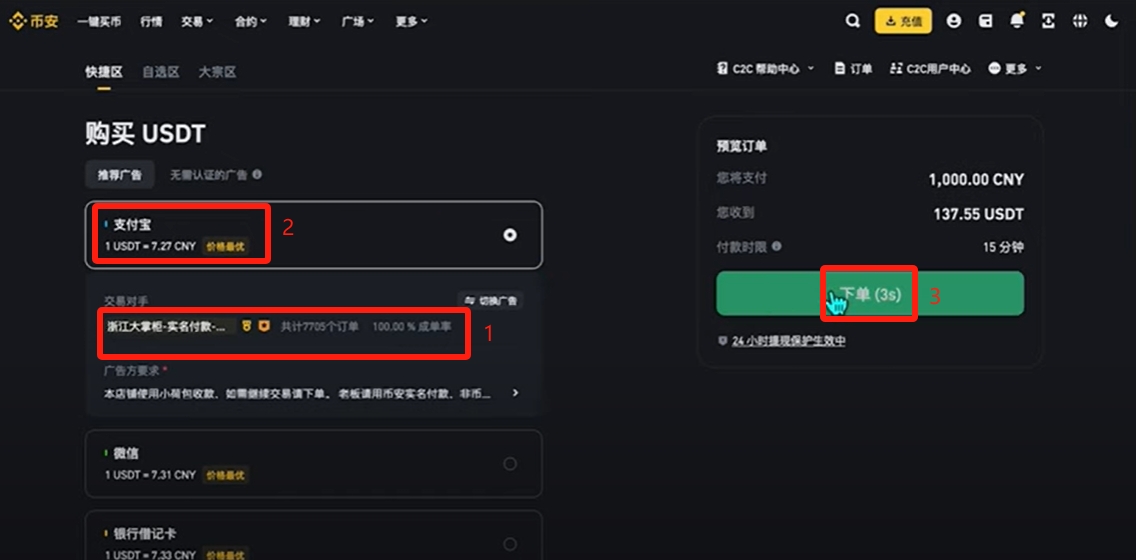
Task: Select the 银行借记卡 payment radio button
Action: pyautogui.click(x=510, y=544)
